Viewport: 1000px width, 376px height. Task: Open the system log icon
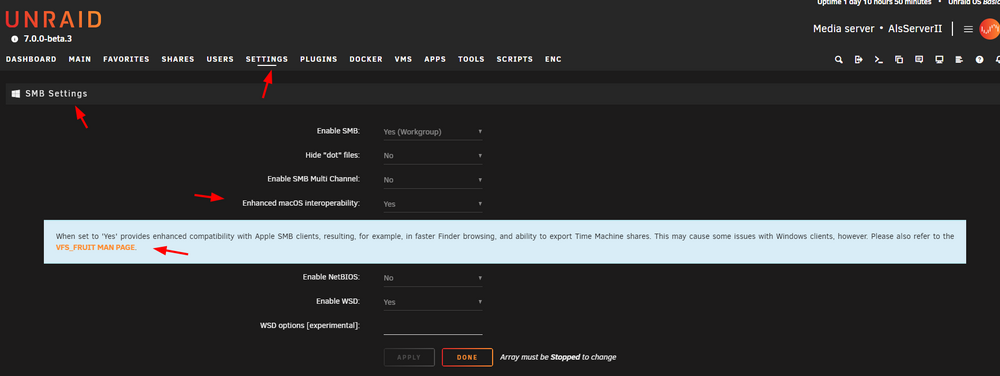(959, 59)
